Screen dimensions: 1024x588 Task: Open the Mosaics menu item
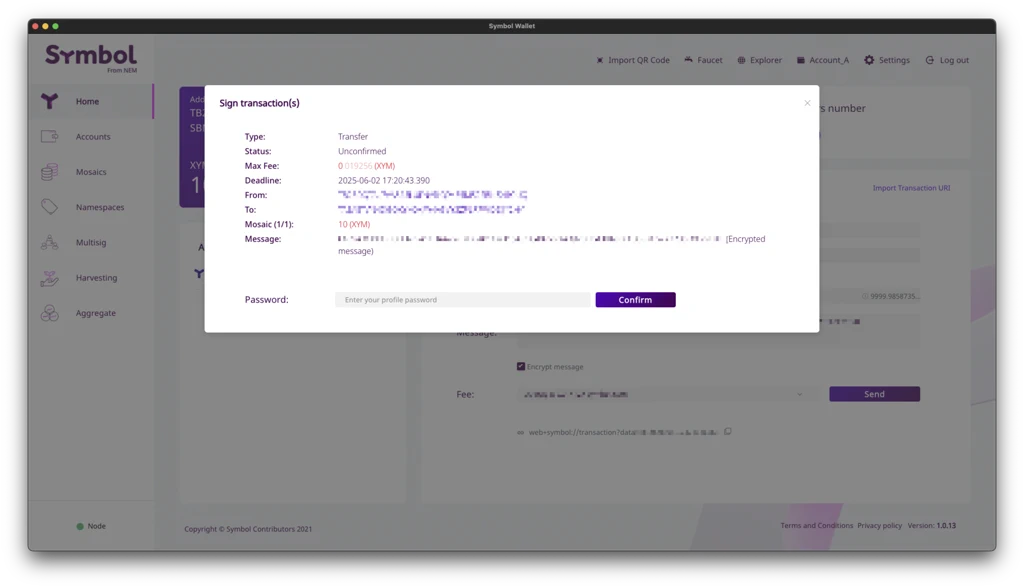[x=91, y=172]
